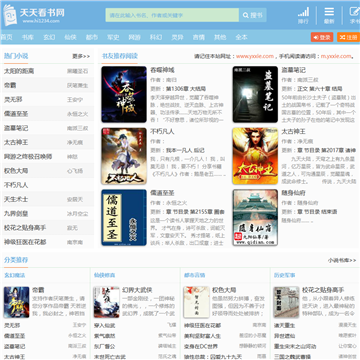The width and height of the screenshot is (360, 360).
Task: Click the 注册 register button
Action: coord(348,37)
